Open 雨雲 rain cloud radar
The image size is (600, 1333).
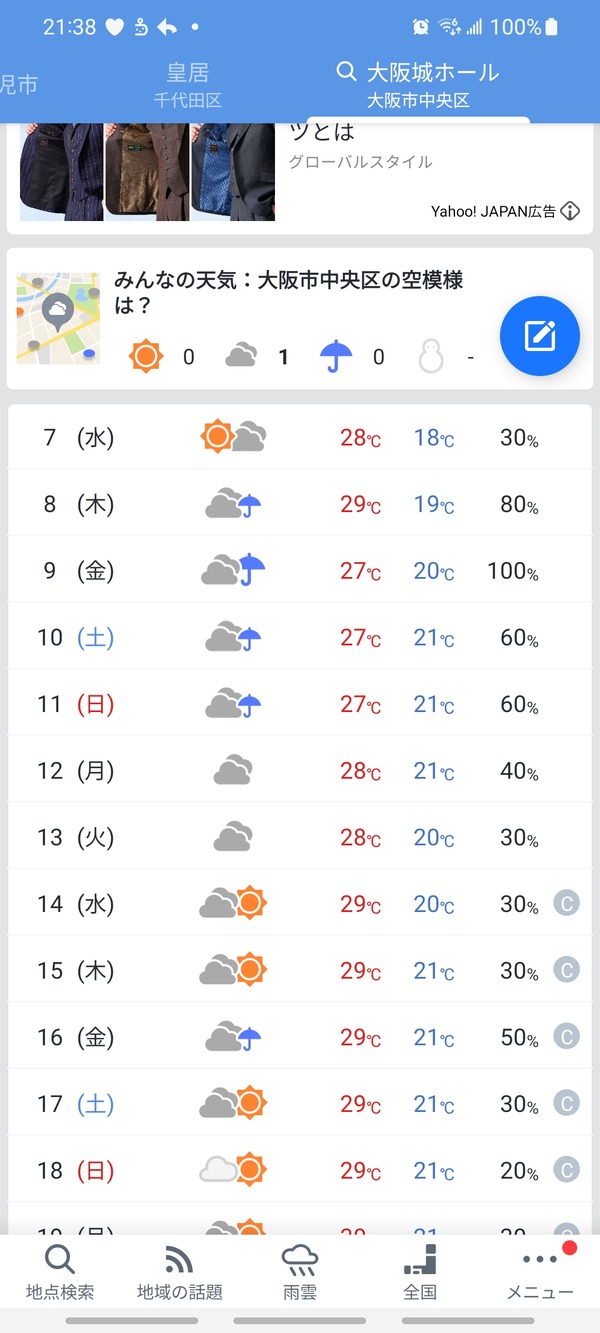click(300, 1272)
